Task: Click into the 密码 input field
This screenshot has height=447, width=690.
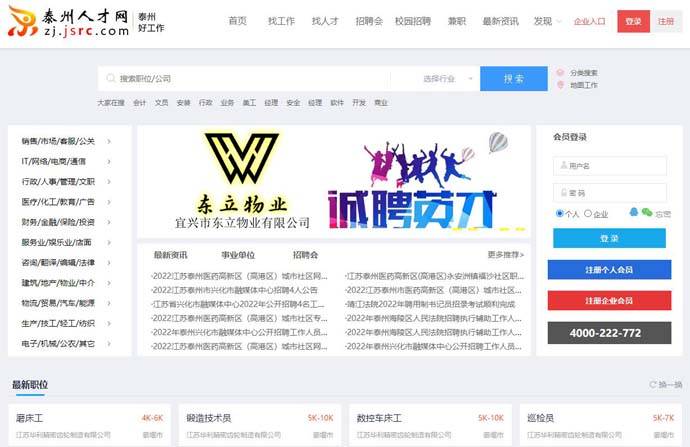Action: coord(610,193)
